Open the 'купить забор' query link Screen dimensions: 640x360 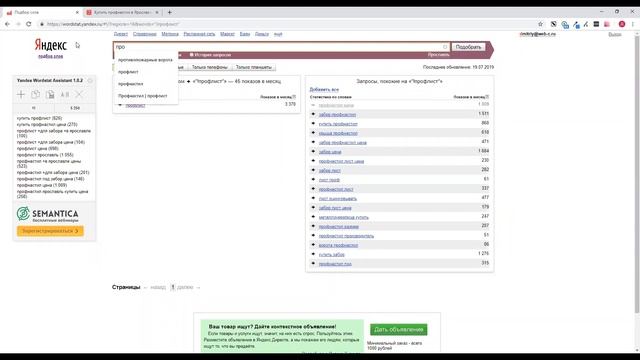click(x=331, y=254)
